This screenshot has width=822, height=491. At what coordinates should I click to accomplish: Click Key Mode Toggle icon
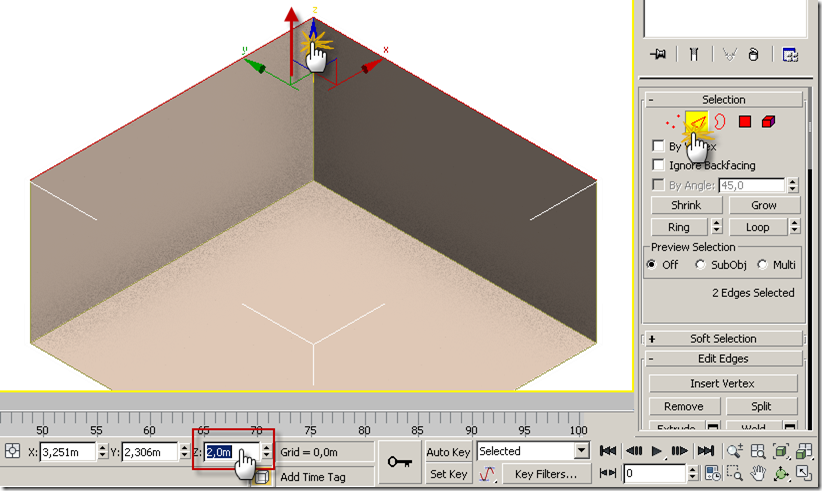pyautogui.click(x=608, y=473)
